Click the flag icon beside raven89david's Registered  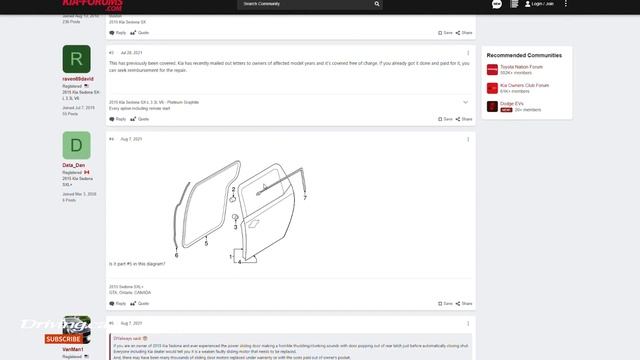(x=86, y=86)
